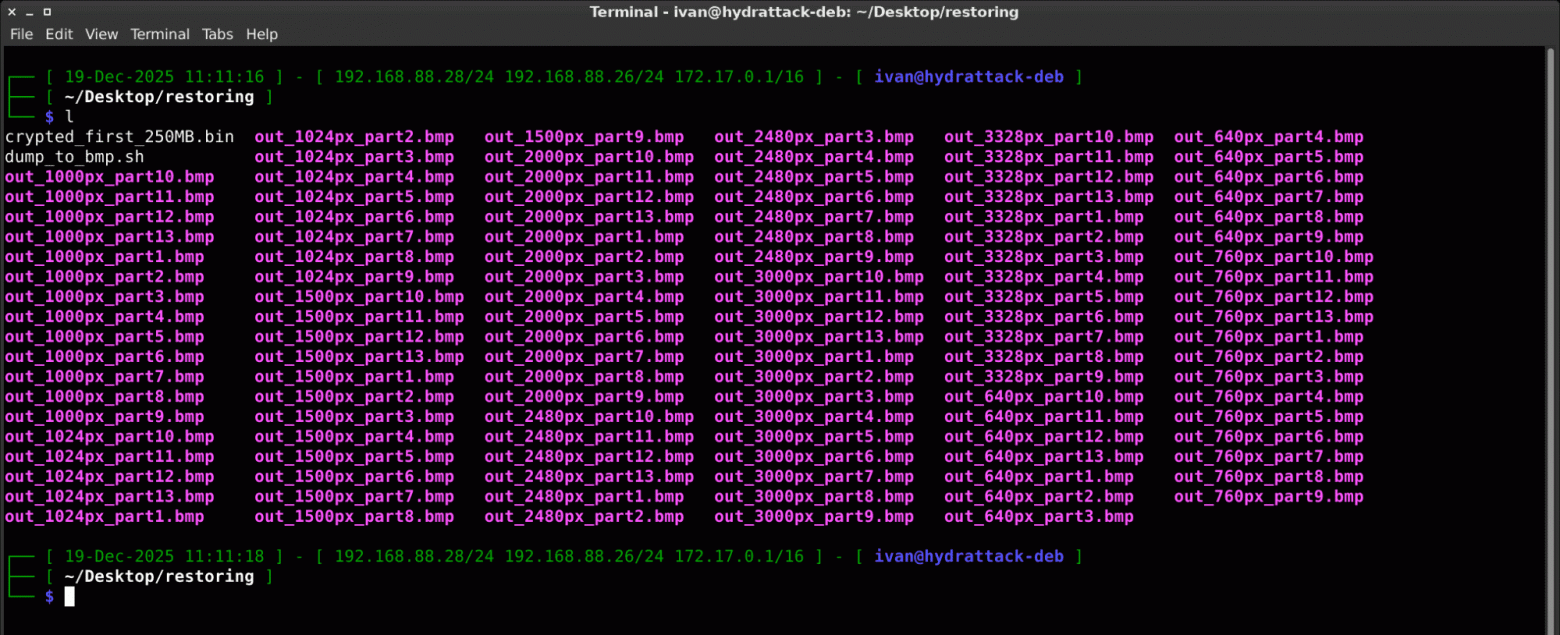Viewport: 1560px width, 635px height.
Task: Click out_760px_part10.bmp file name
Action: click(x=1274, y=257)
